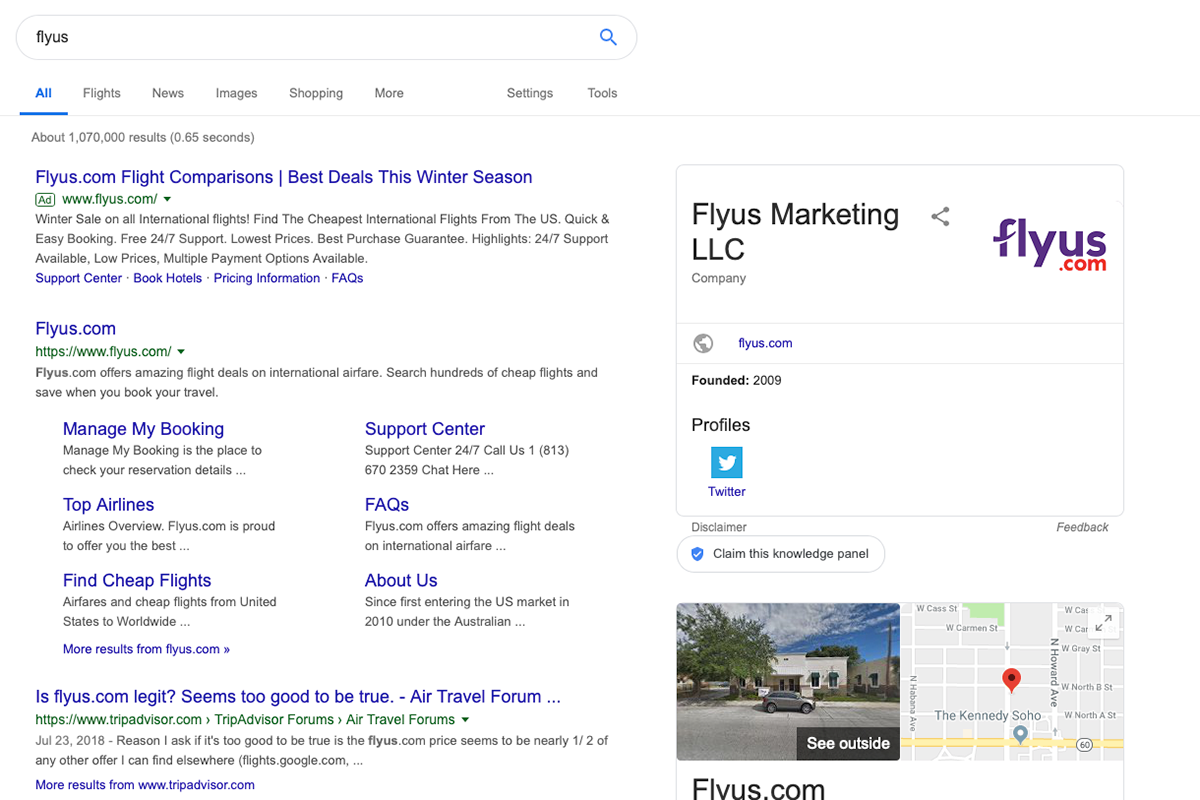The image size is (1200, 800).
Task: Open the Is flyus.com legit TripAdvisor result
Action: point(298,697)
